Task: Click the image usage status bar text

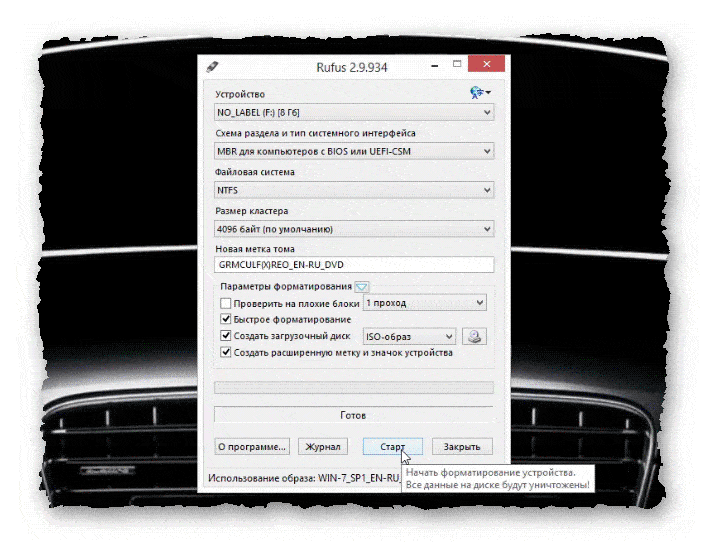Action: 304,478
